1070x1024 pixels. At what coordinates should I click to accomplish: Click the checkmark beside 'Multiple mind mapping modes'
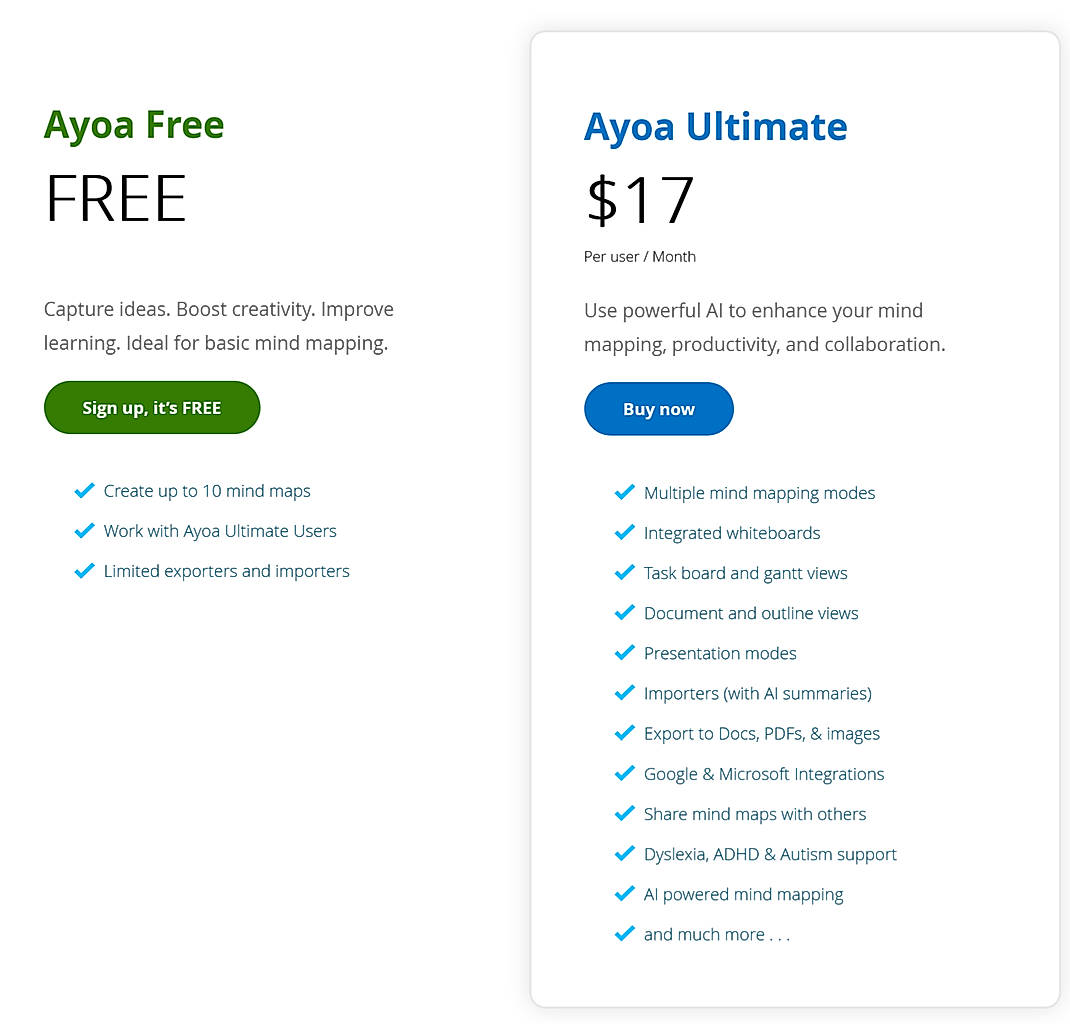625,493
